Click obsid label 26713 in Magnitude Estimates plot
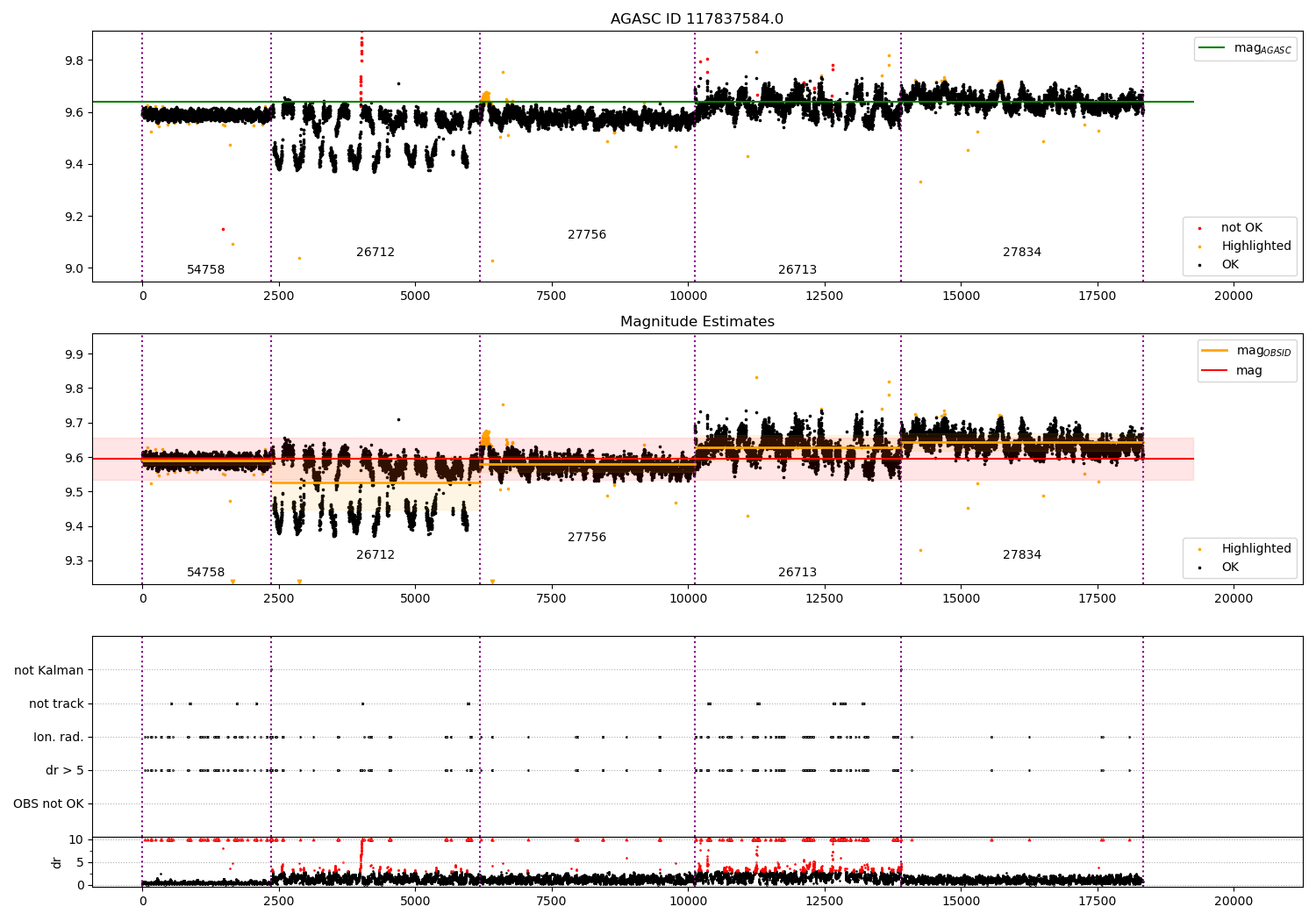Image resolution: width=1316 pixels, height=921 pixels. coord(797,573)
